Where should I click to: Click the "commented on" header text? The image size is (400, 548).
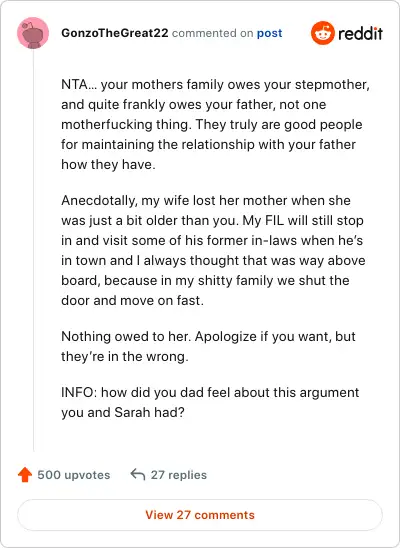212,33
